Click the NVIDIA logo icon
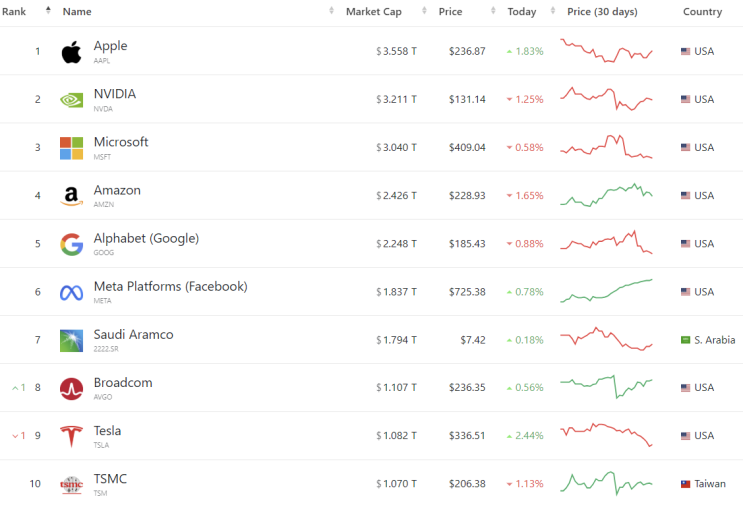This screenshot has width=743, height=507. coord(71,100)
